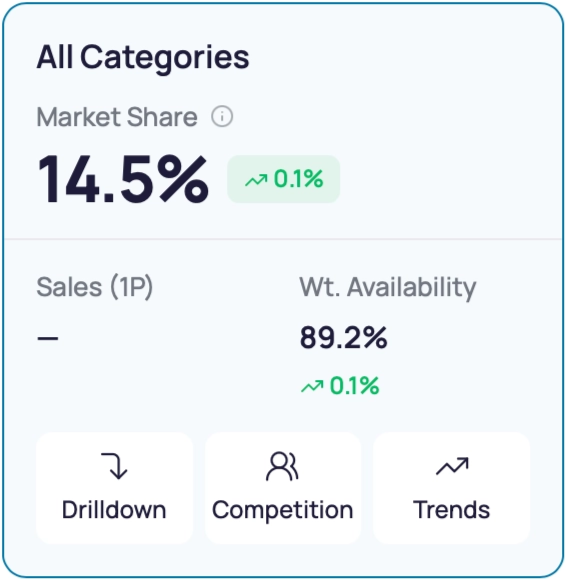Click the Trends chart icon
The width and height of the screenshot is (566, 580).
pos(452,466)
